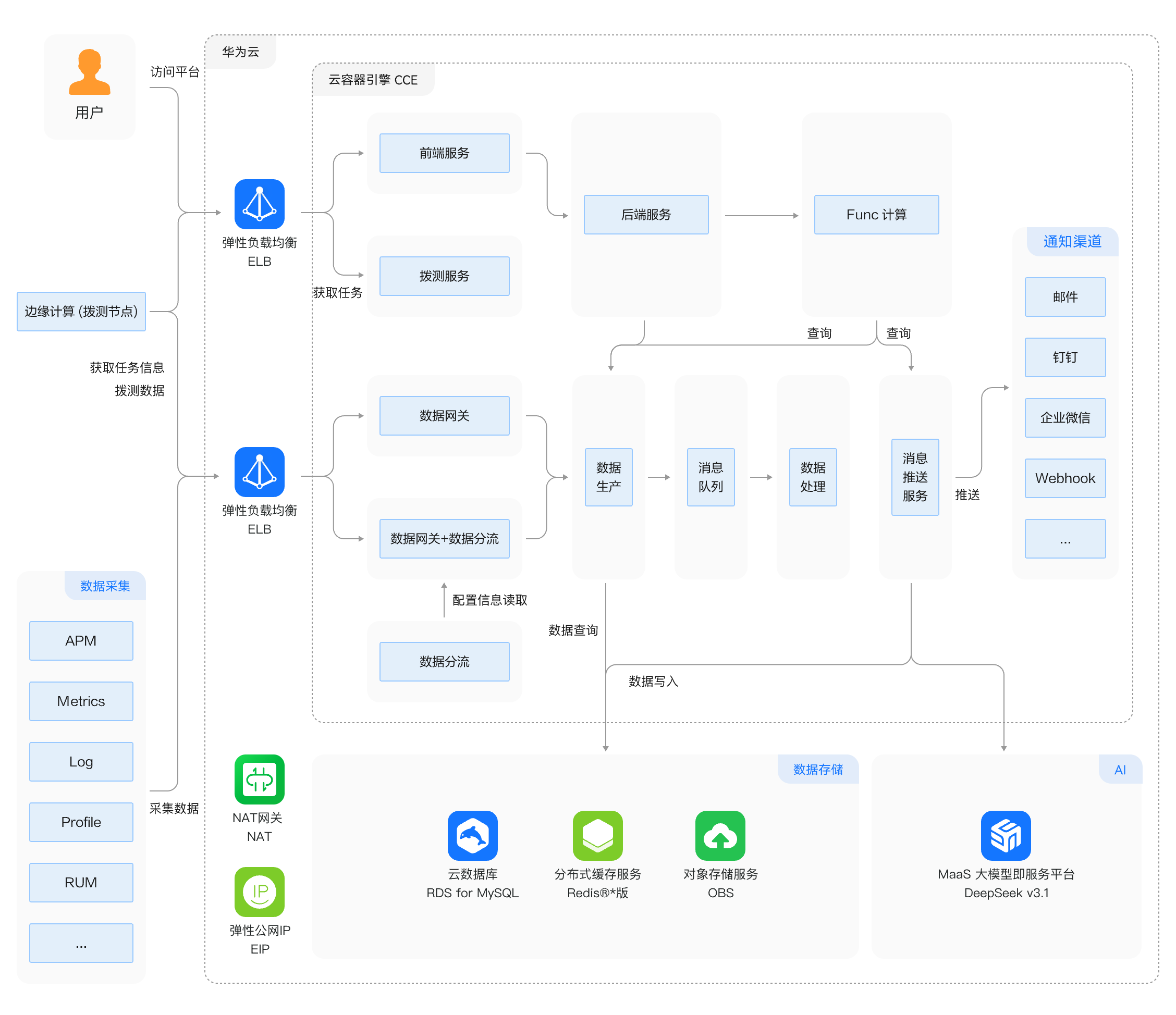Click the 数据网关+数据分流 box
Viewport: 1176px width, 1015px height.
click(x=445, y=538)
